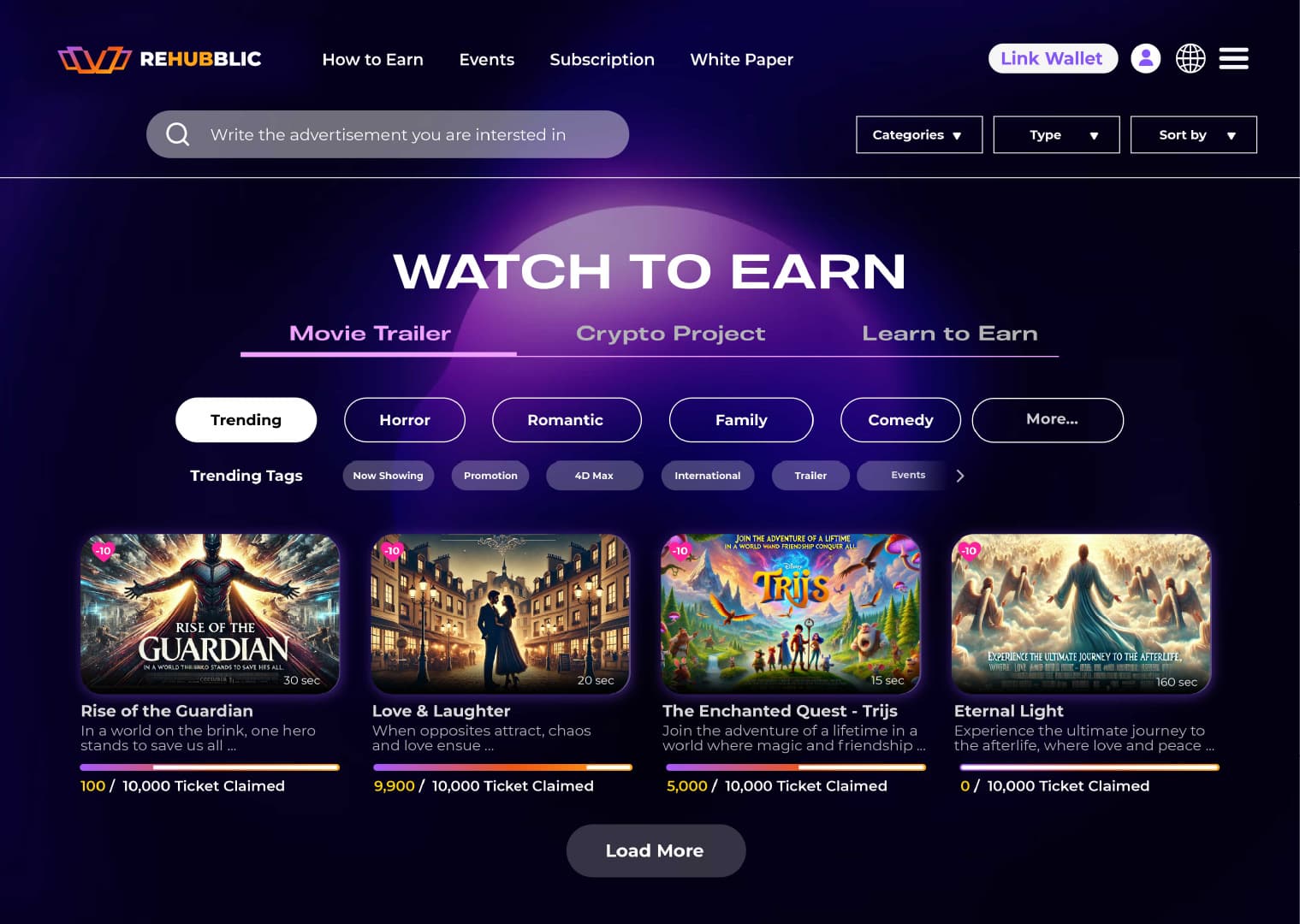
Task: Show more trending tags with right chevron
Action: (960, 476)
